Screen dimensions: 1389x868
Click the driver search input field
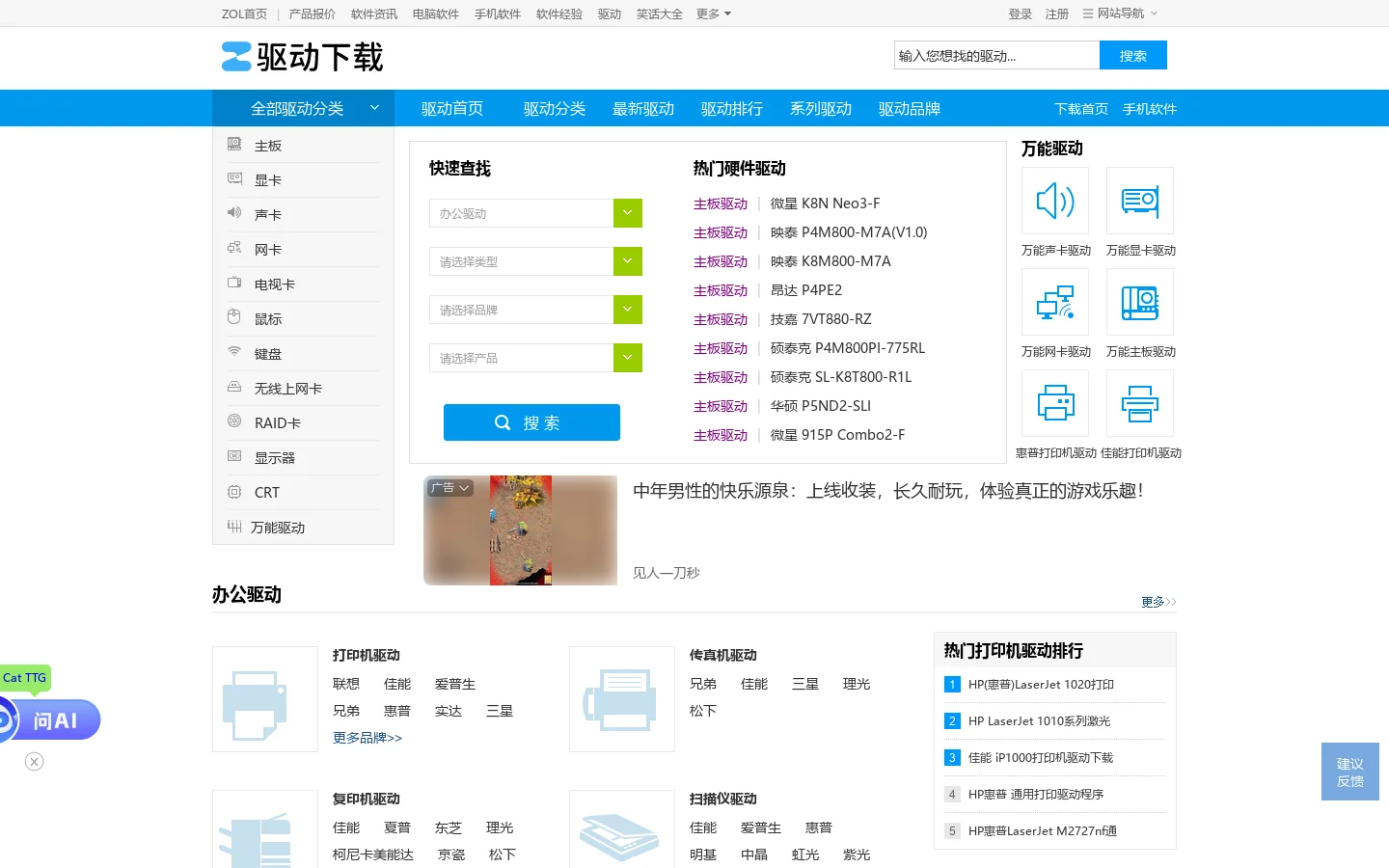pos(996,55)
